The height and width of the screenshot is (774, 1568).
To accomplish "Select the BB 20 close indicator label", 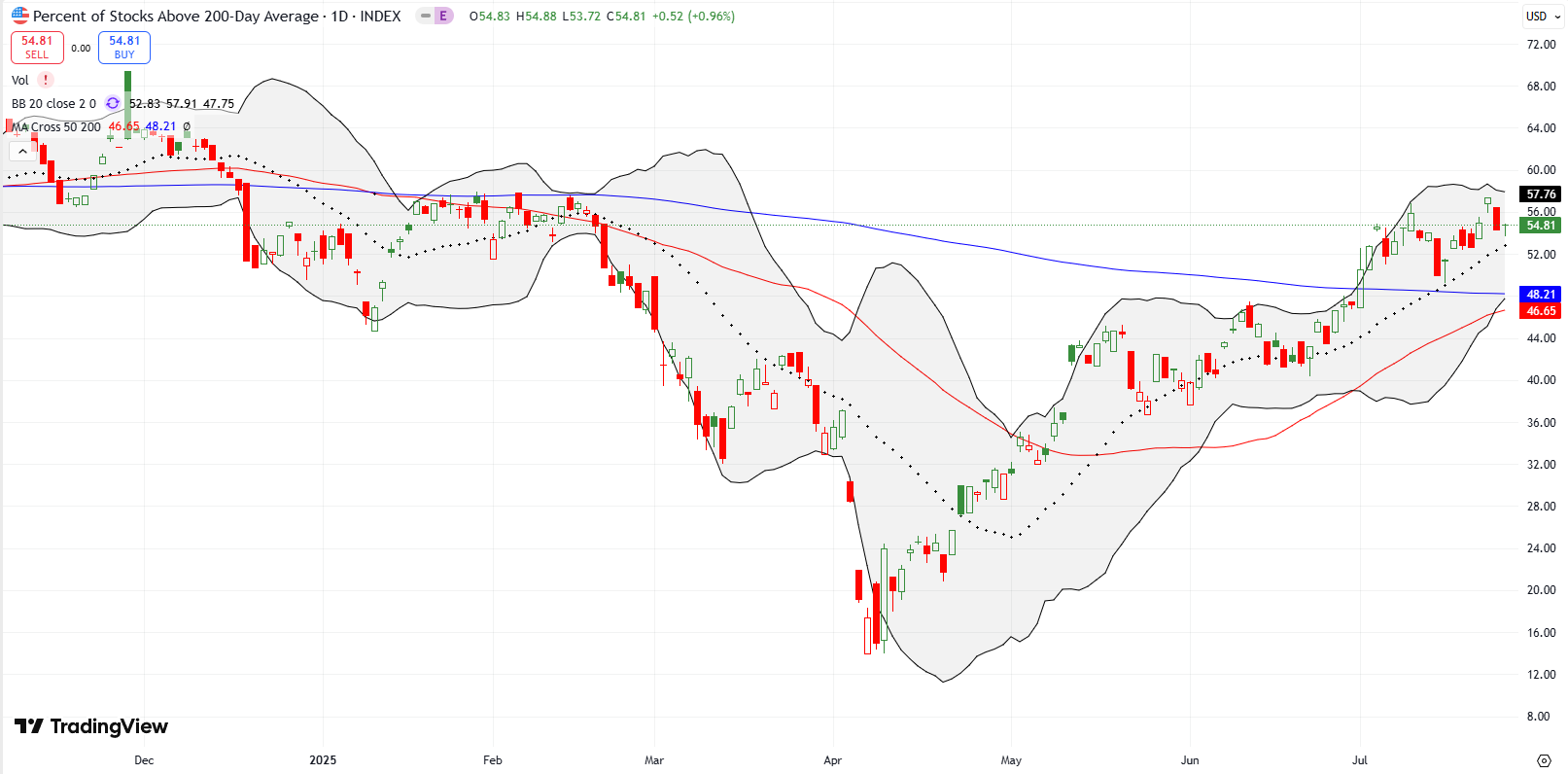I will coord(53,104).
